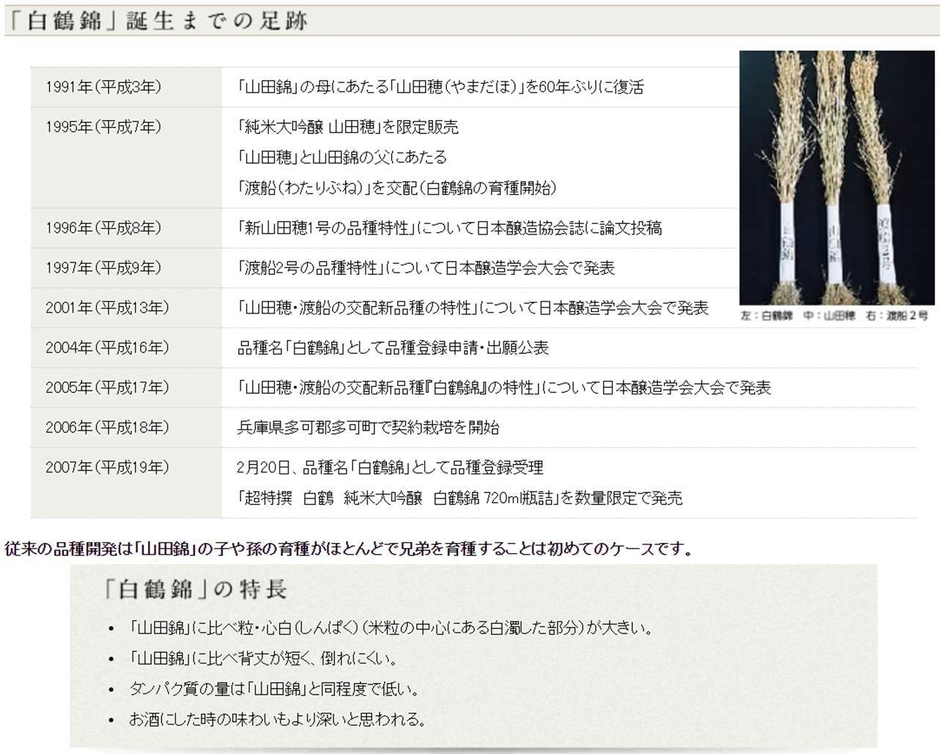Select the 1996年(平成8年) year cell

coord(103,228)
